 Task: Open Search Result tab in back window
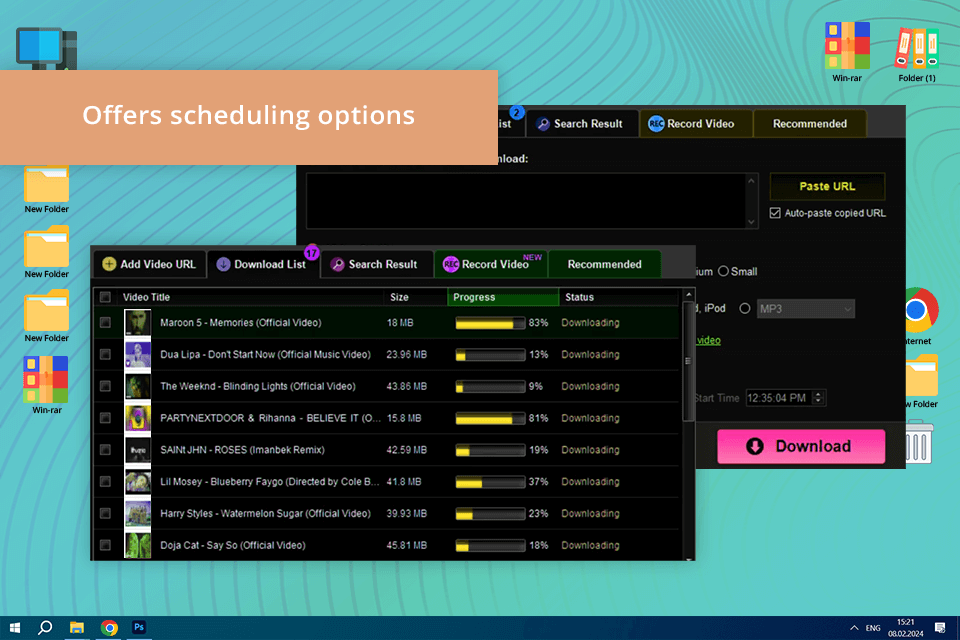coord(582,124)
